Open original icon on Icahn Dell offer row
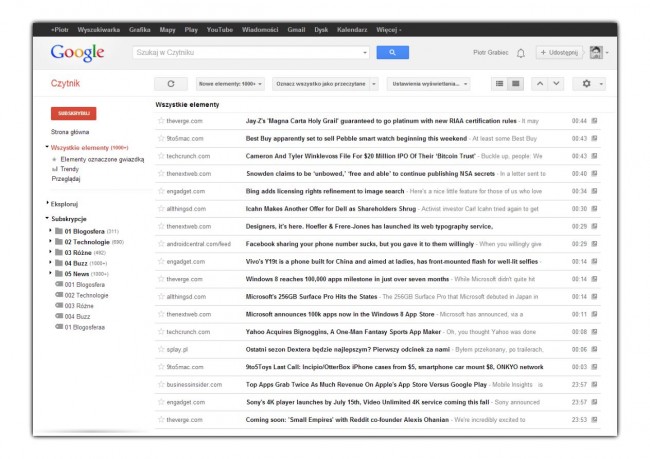 pos(594,209)
